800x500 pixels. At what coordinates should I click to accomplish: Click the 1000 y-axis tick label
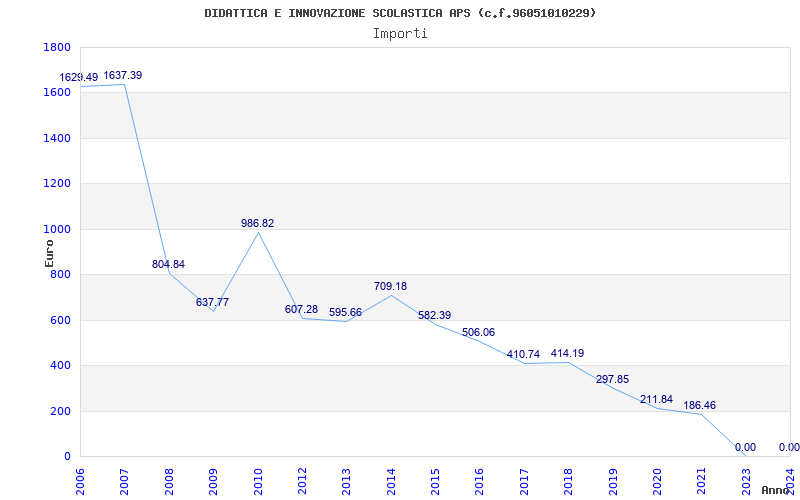pos(57,229)
